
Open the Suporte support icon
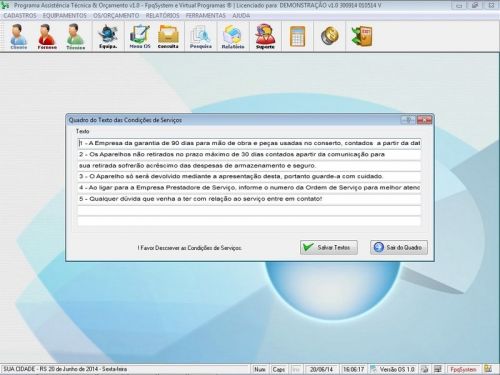[x=265, y=37]
